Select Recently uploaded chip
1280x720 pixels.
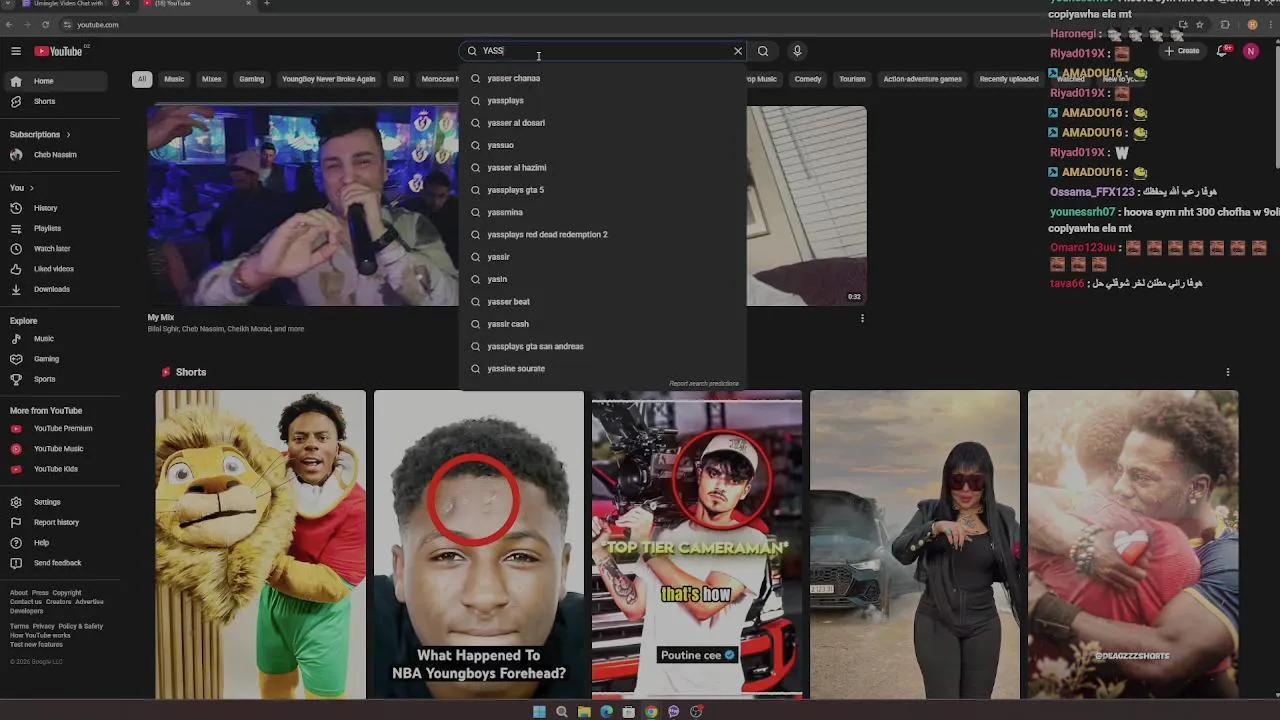click(x=1009, y=79)
